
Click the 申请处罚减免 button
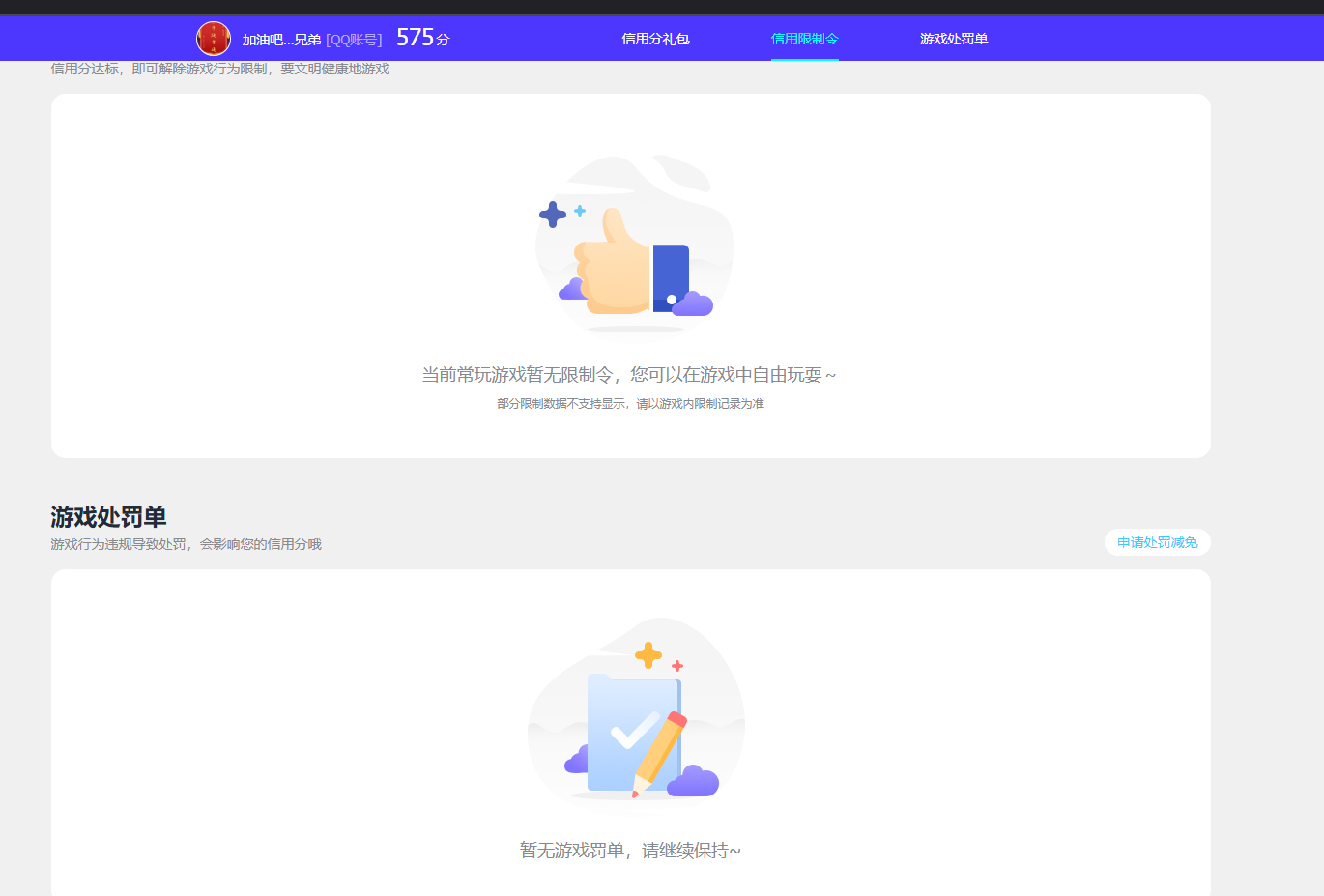(x=1158, y=543)
